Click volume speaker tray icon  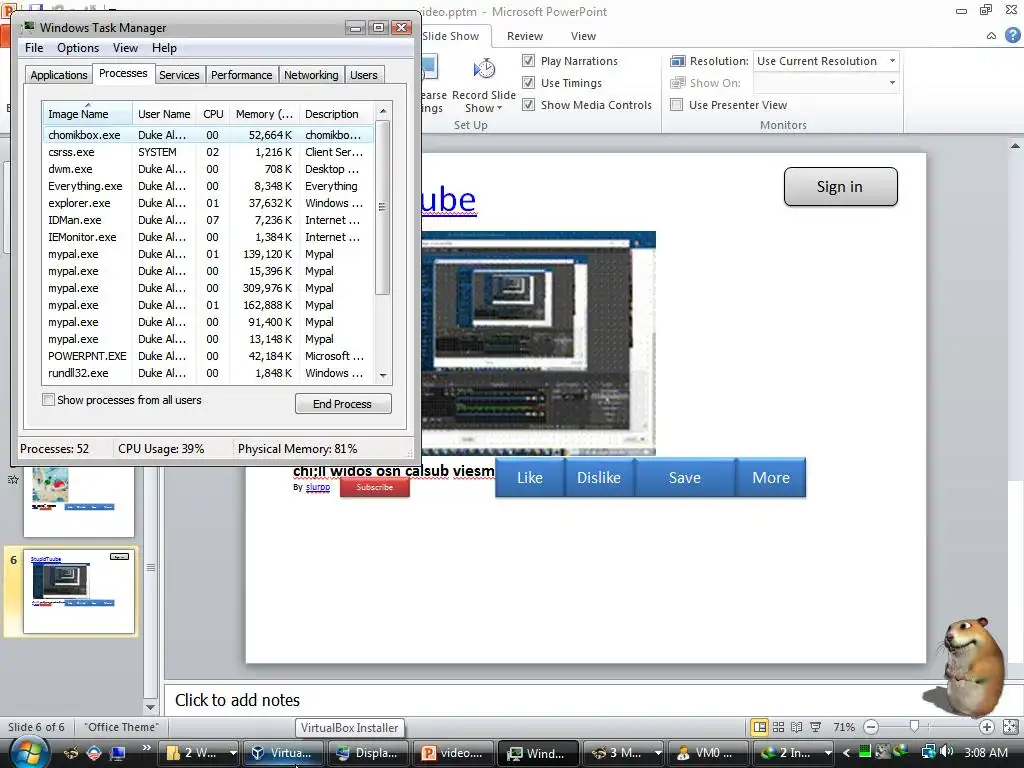(946, 752)
